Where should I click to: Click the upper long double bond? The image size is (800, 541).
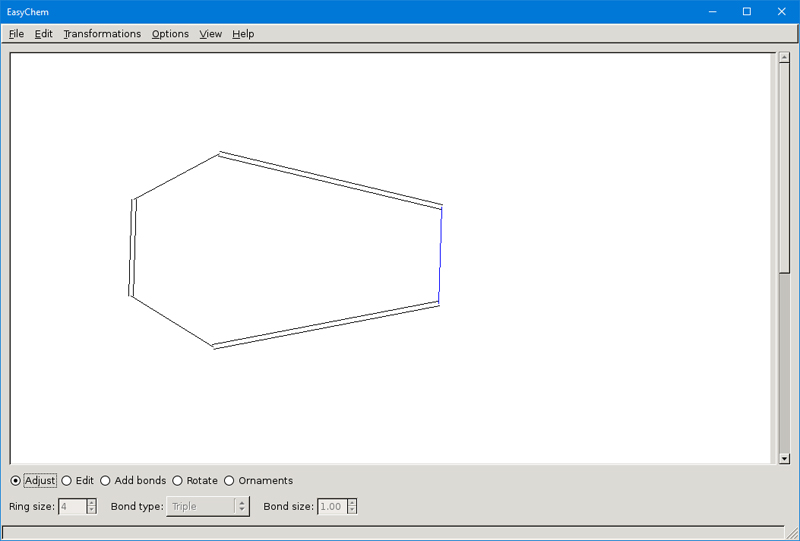(x=330, y=180)
